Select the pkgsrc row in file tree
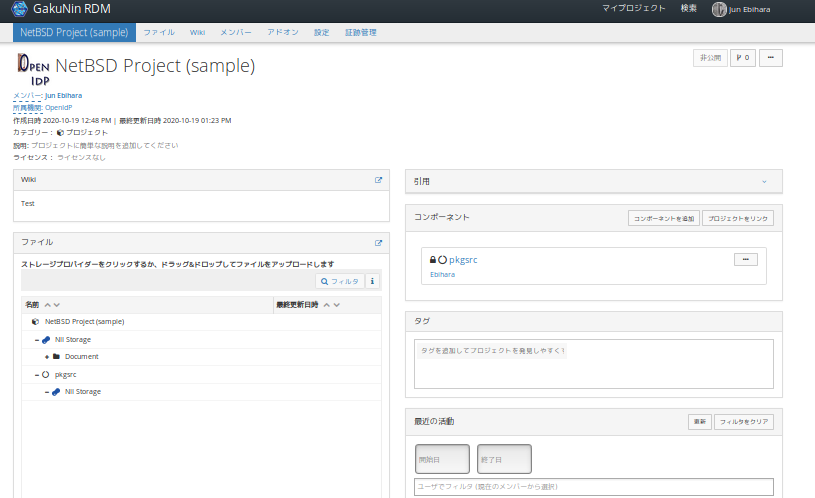The width and height of the screenshot is (815, 498). click(201, 375)
